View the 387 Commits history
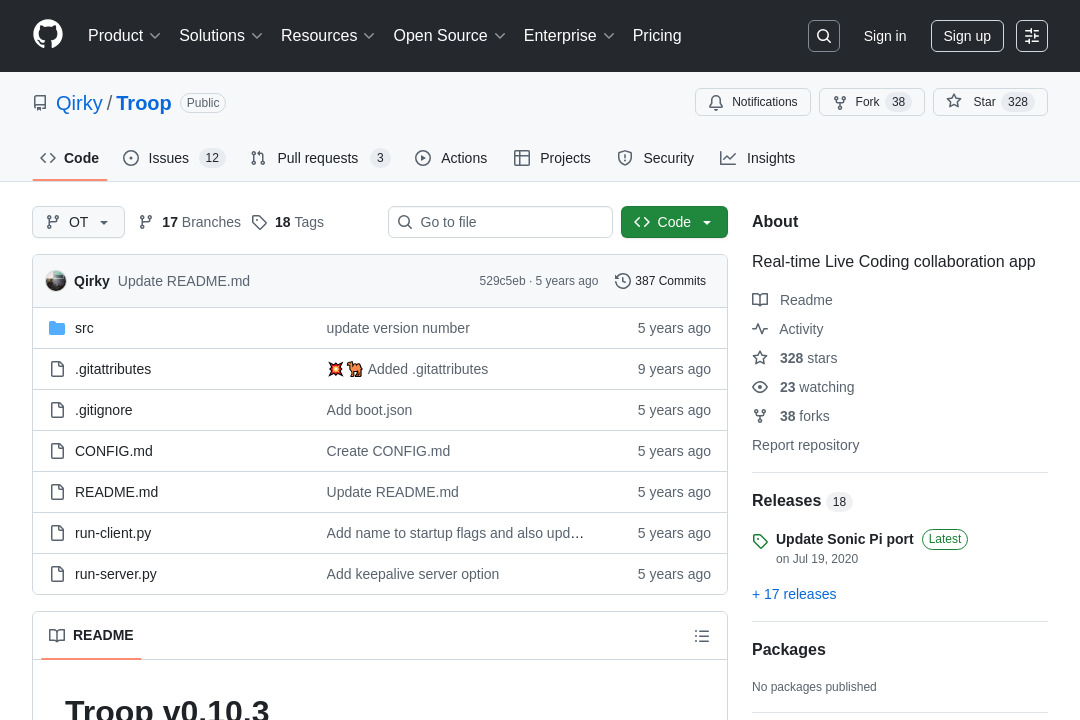This screenshot has width=1080, height=720. pyautogui.click(x=661, y=281)
